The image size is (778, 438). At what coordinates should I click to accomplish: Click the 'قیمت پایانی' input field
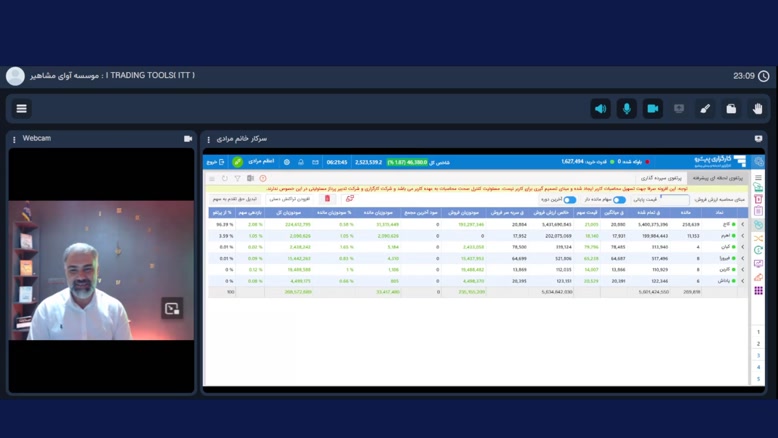pyautogui.click(x=674, y=199)
